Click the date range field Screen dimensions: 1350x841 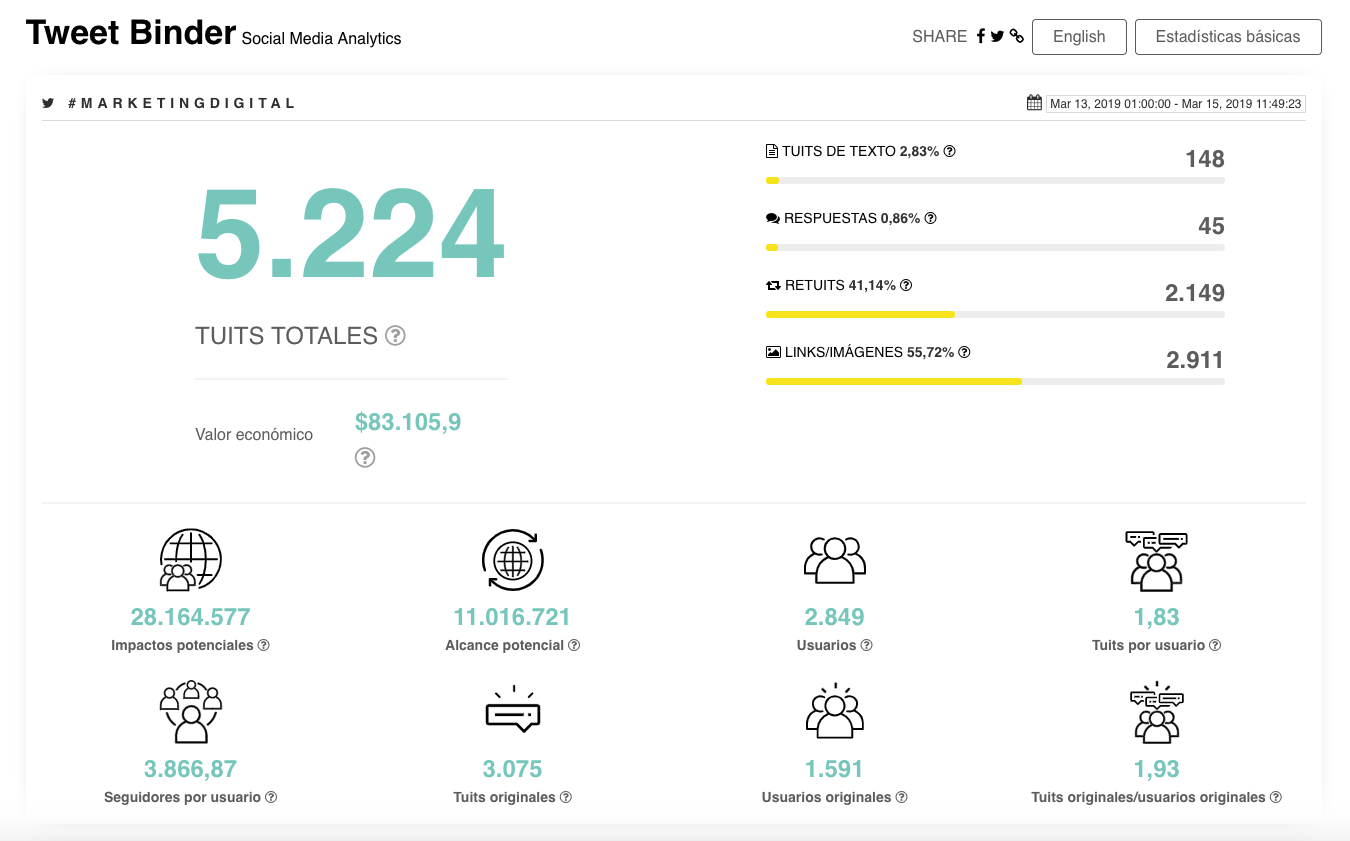pyautogui.click(x=1176, y=103)
